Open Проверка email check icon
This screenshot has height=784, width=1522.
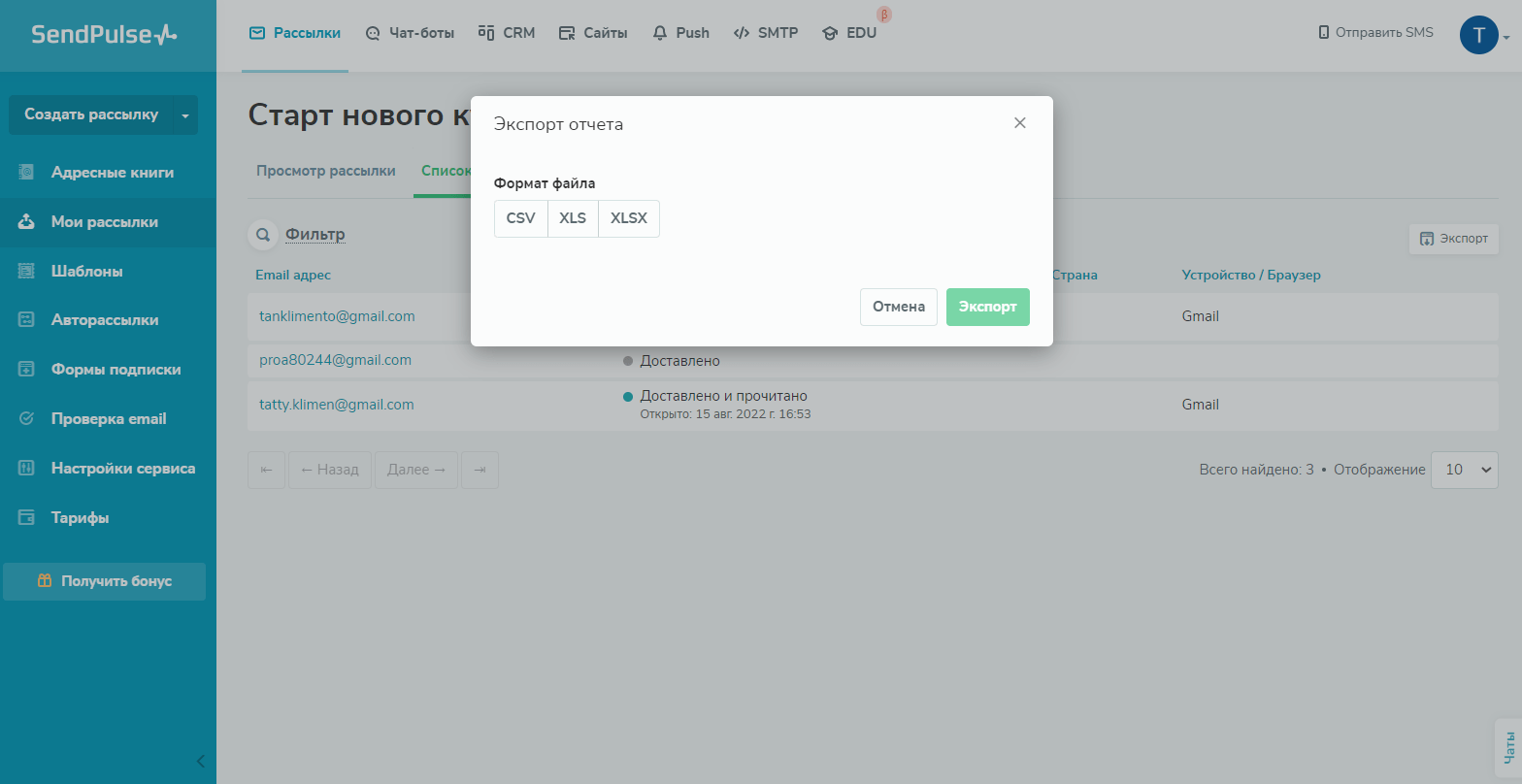[27, 419]
